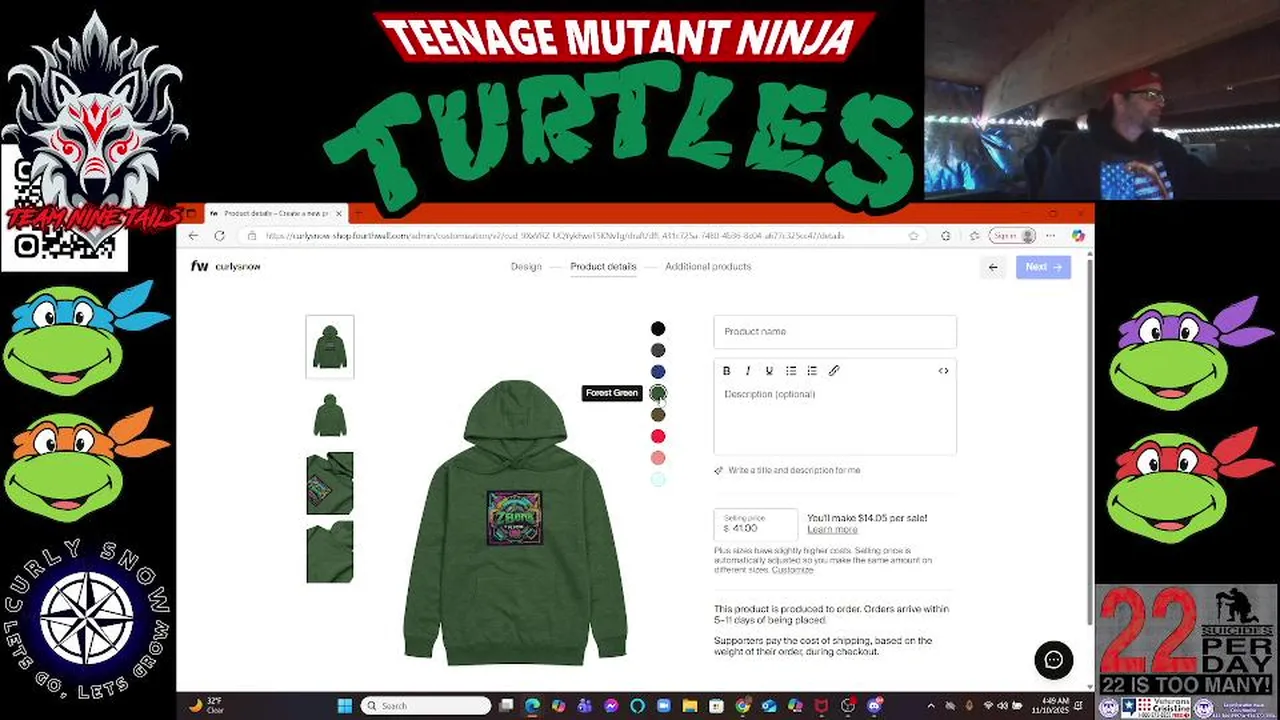1280x720 pixels.
Task: Click the back arrow beside Next
Action: click(x=993, y=267)
